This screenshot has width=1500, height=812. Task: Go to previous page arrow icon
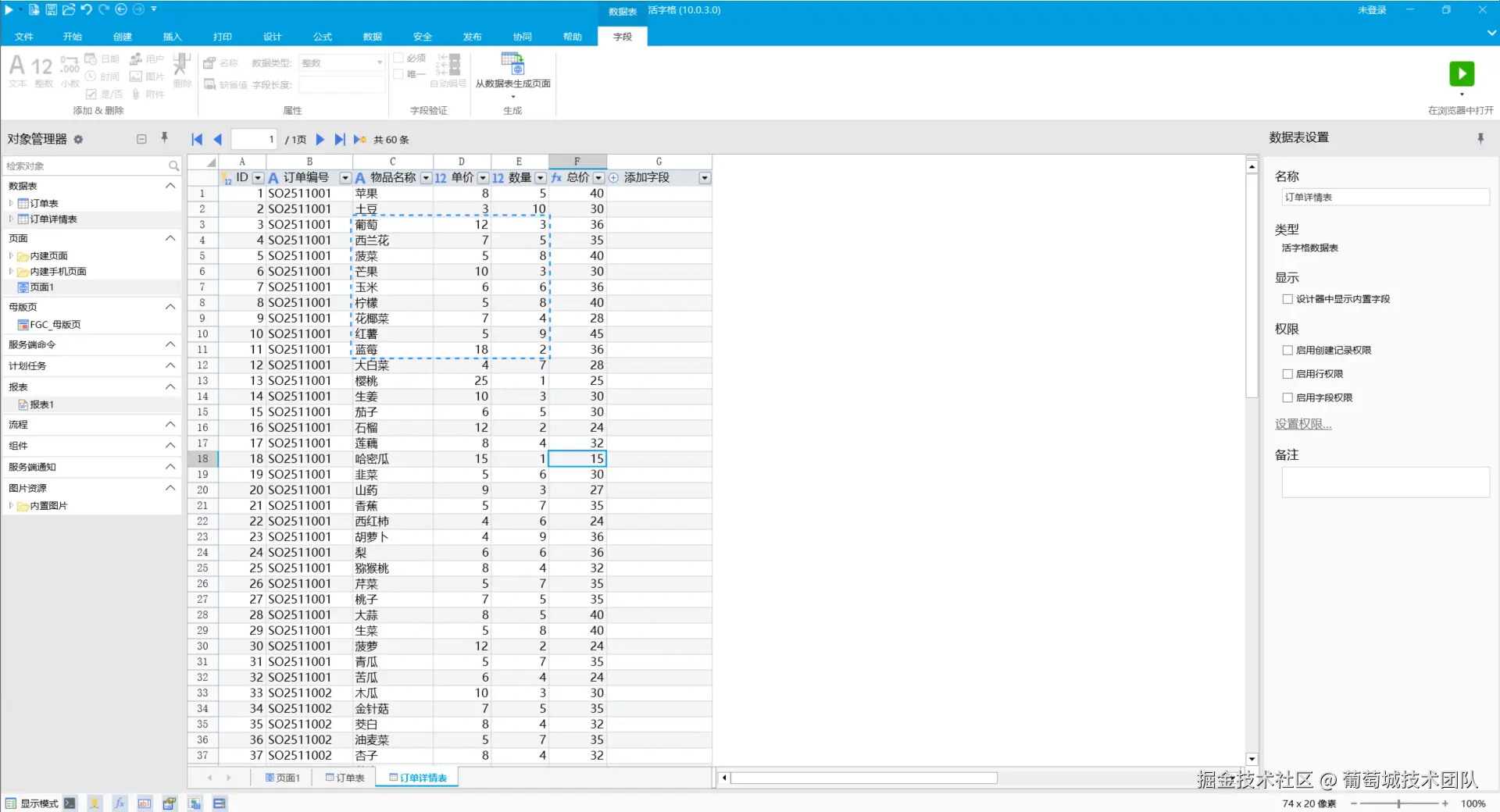point(218,140)
